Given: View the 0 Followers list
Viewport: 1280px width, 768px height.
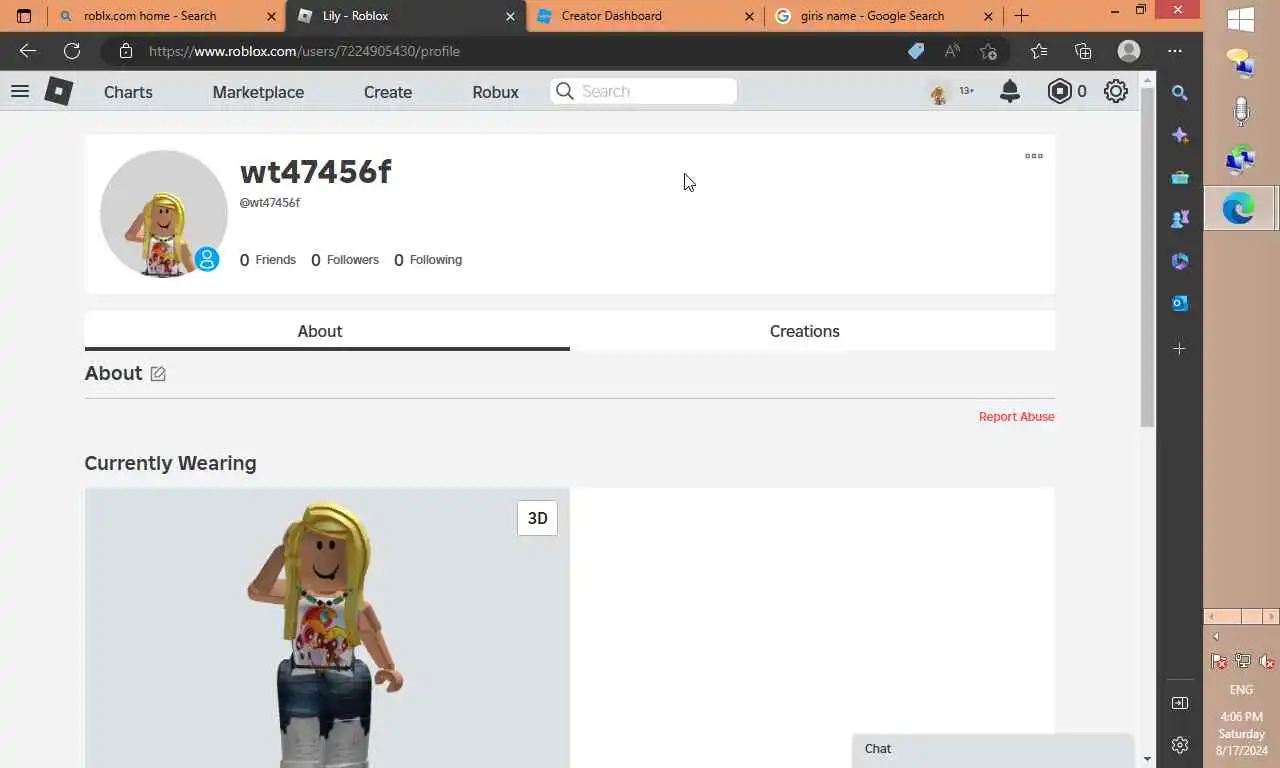Looking at the screenshot, I should pyautogui.click(x=345, y=260).
